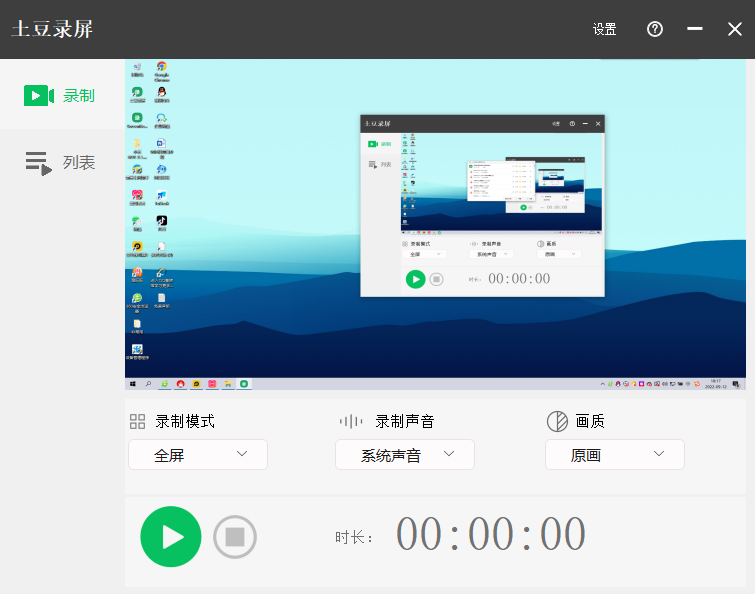Click the 00:00:00 duration timer display
The width and height of the screenshot is (755, 594).
click(x=491, y=535)
